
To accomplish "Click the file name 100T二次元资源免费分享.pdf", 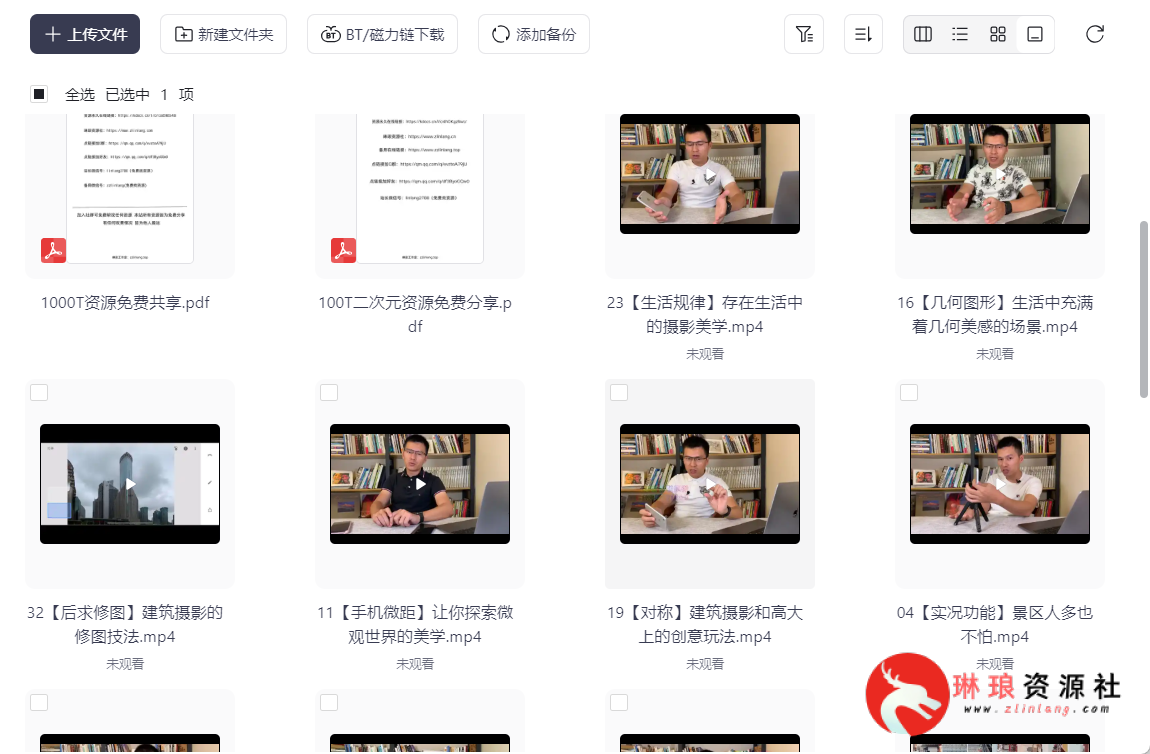I will [415, 314].
